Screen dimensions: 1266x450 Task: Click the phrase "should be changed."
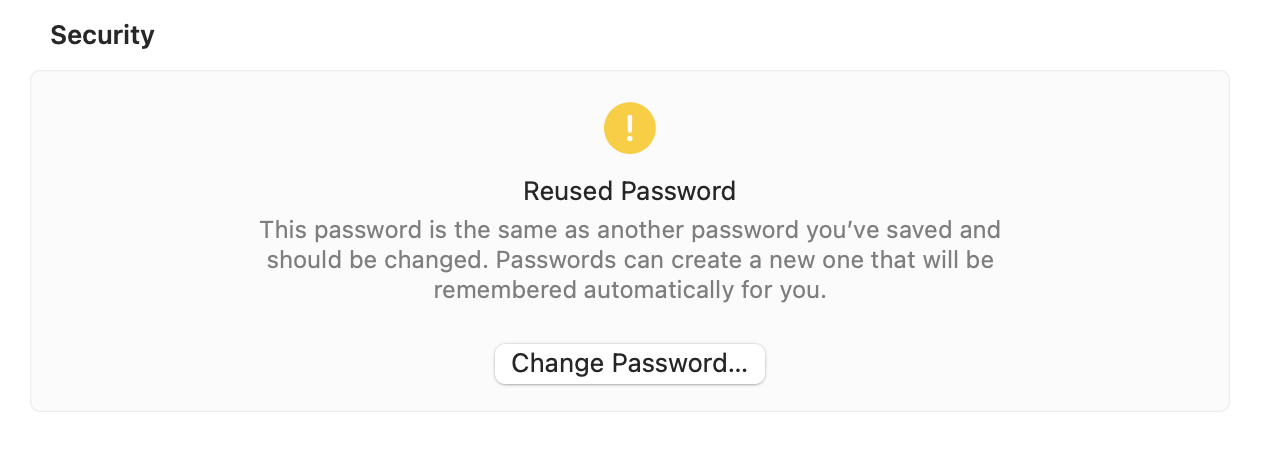coord(378,261)
